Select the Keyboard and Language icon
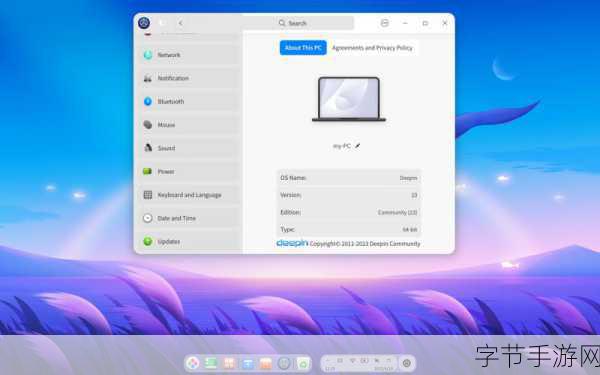600x375 pixels. (148, 195)
